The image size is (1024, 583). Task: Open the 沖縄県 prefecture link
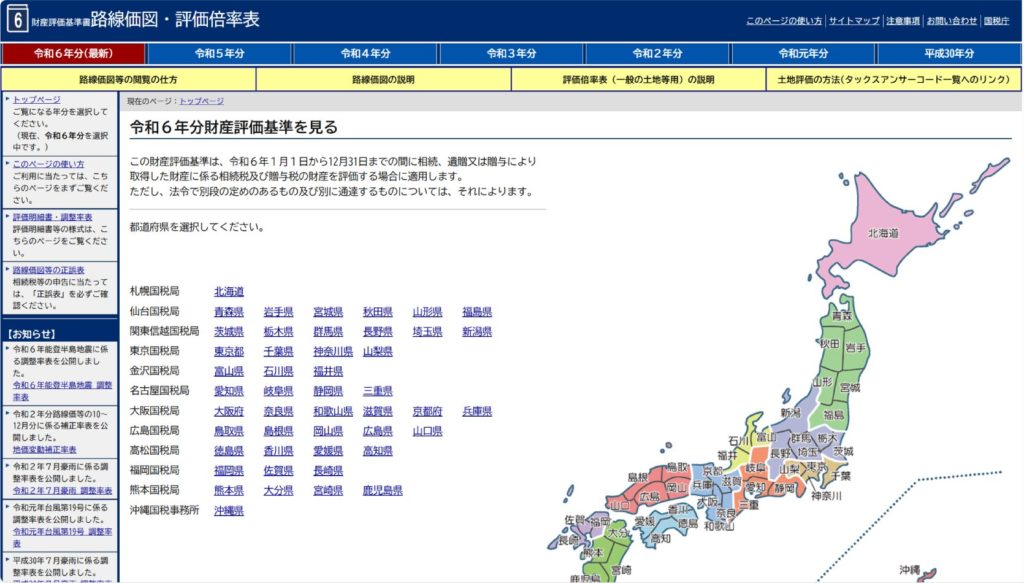(x=229, y=510)
